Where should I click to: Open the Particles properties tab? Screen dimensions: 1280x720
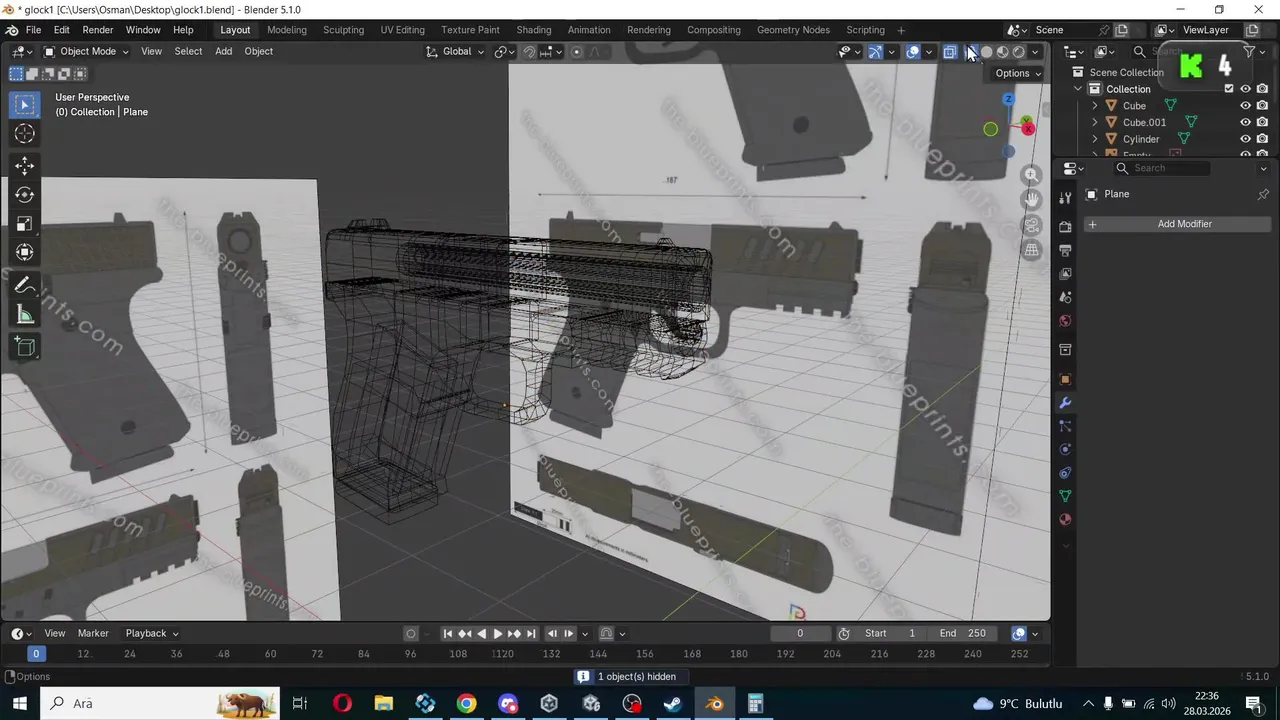[1065, 426]
